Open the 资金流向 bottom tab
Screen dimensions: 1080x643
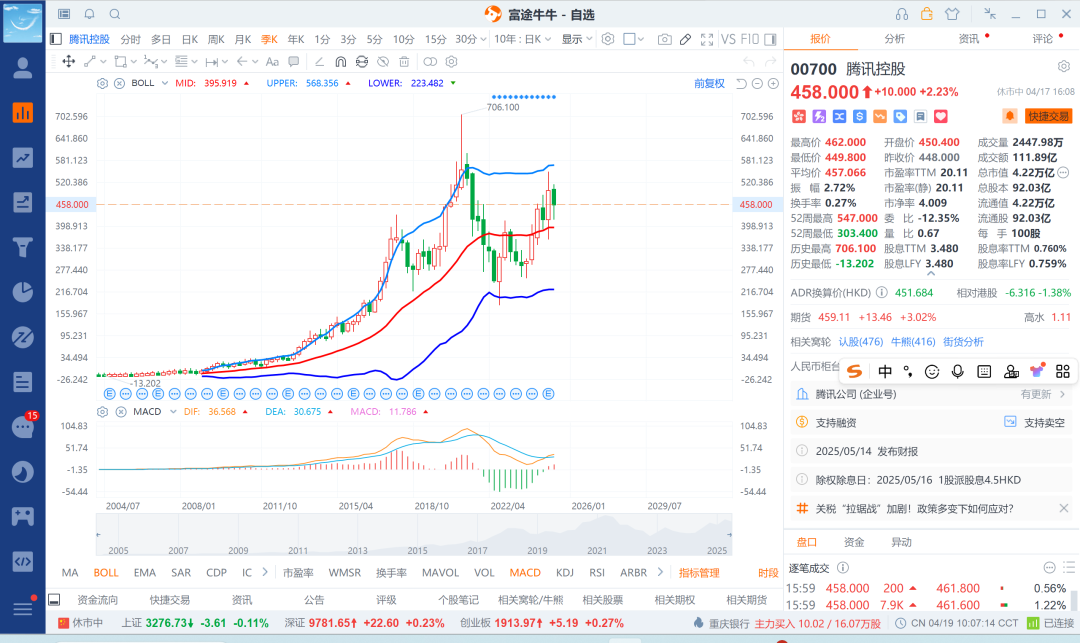click(x=97, y=600)
